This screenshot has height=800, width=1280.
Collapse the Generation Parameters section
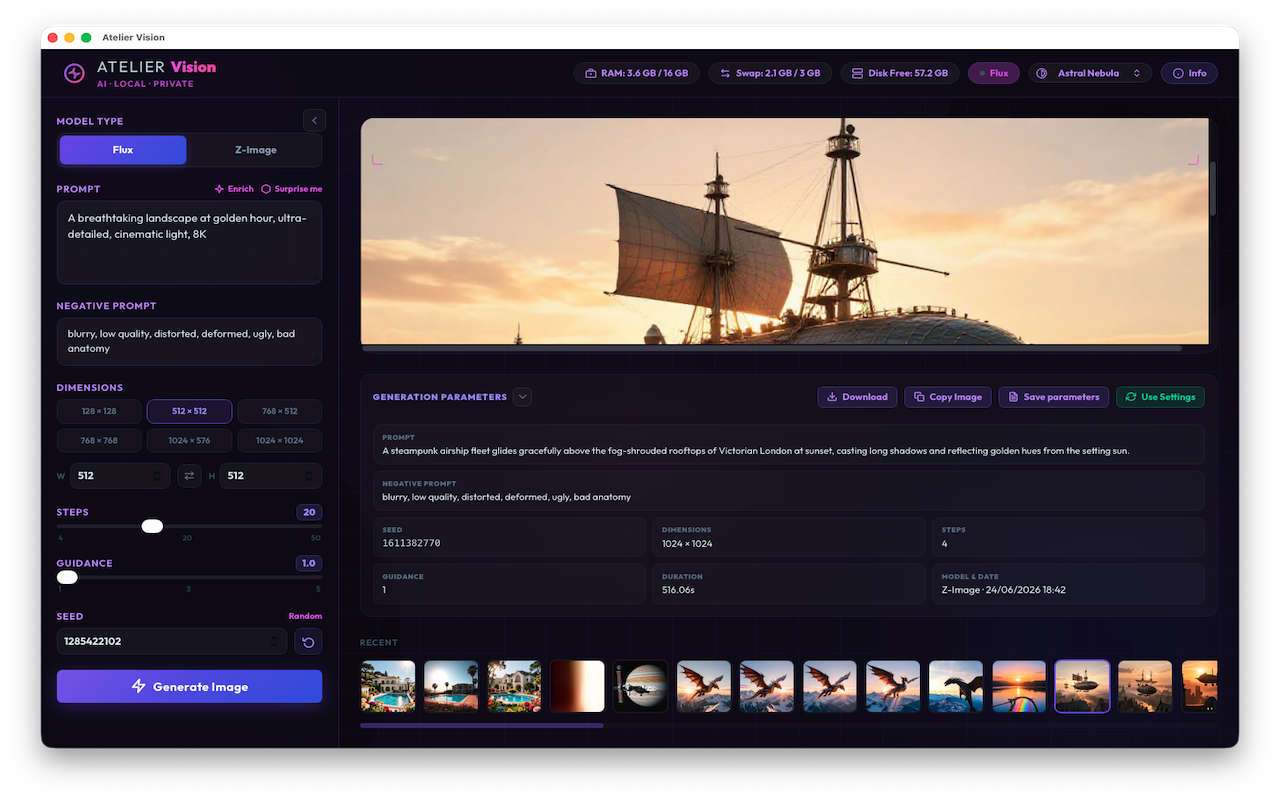coord(522,397)
